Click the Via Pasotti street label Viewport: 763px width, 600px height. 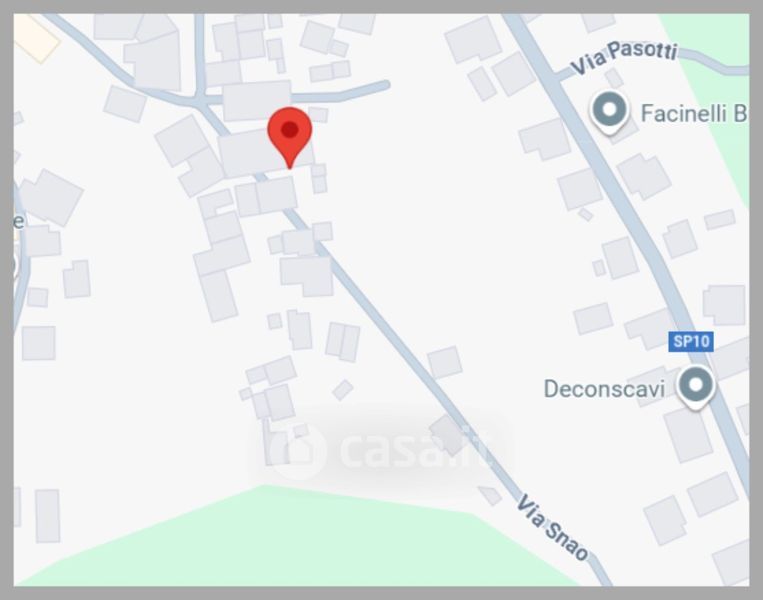624,57
